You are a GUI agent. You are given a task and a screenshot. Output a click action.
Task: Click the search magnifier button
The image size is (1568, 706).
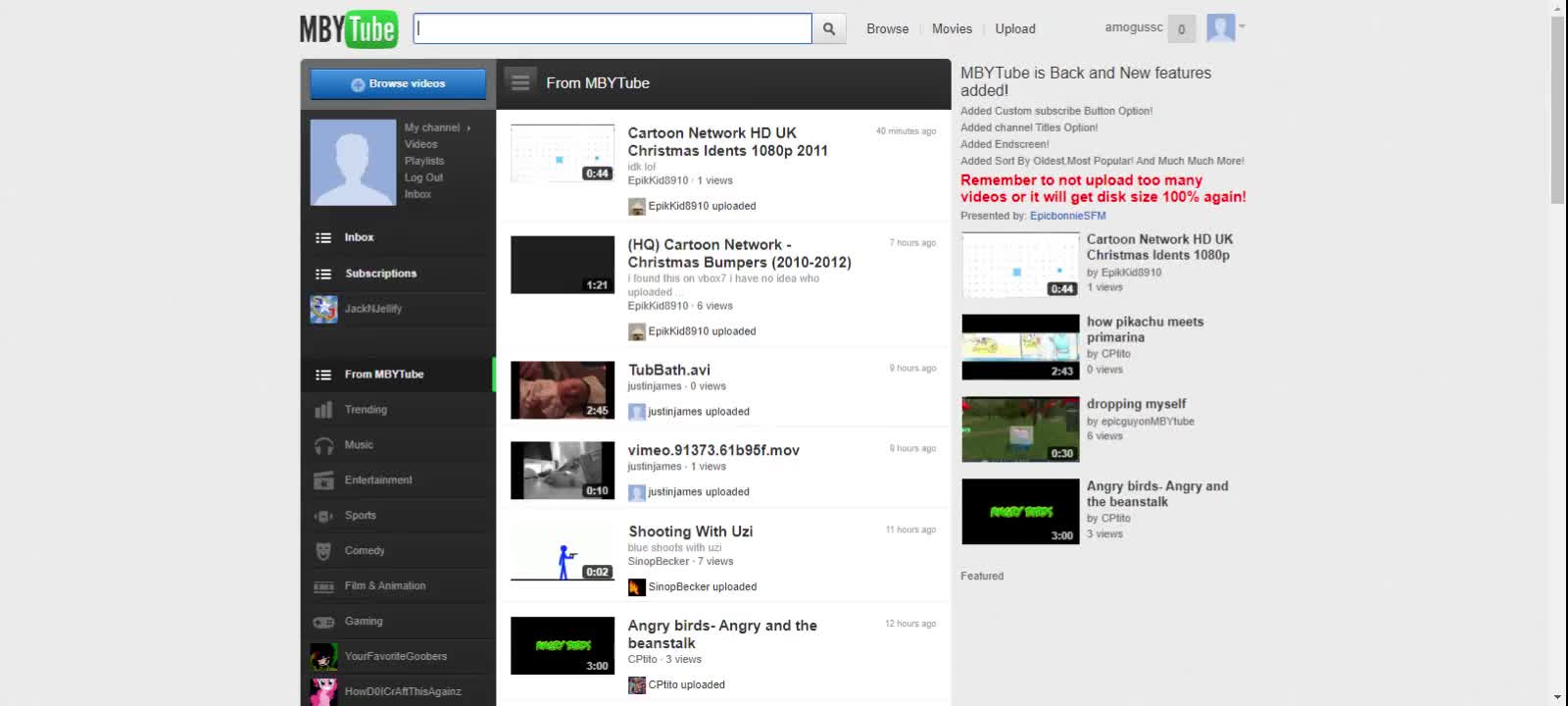pyautogui.click(x=829, y=28)
